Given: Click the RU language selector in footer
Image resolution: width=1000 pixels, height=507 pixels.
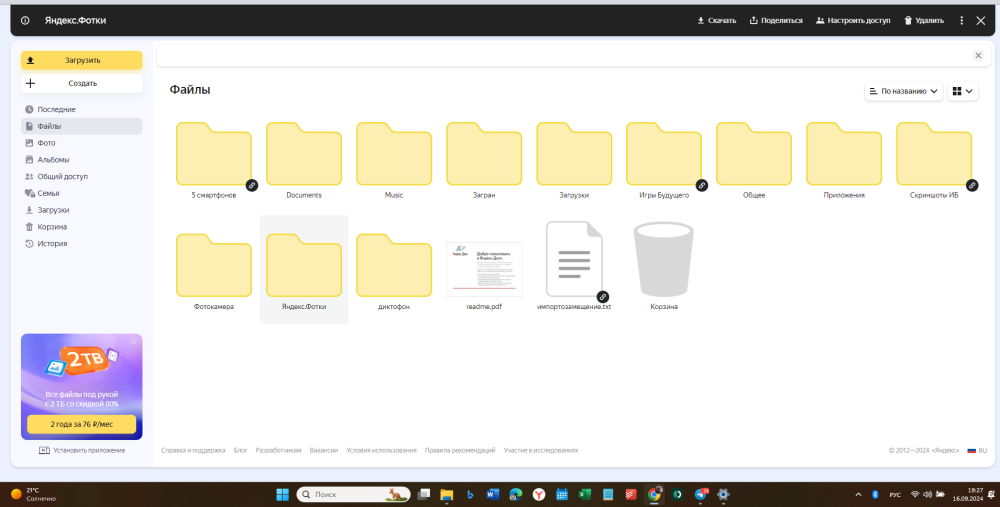Looking at the screenshot, I should pos(977,450).
